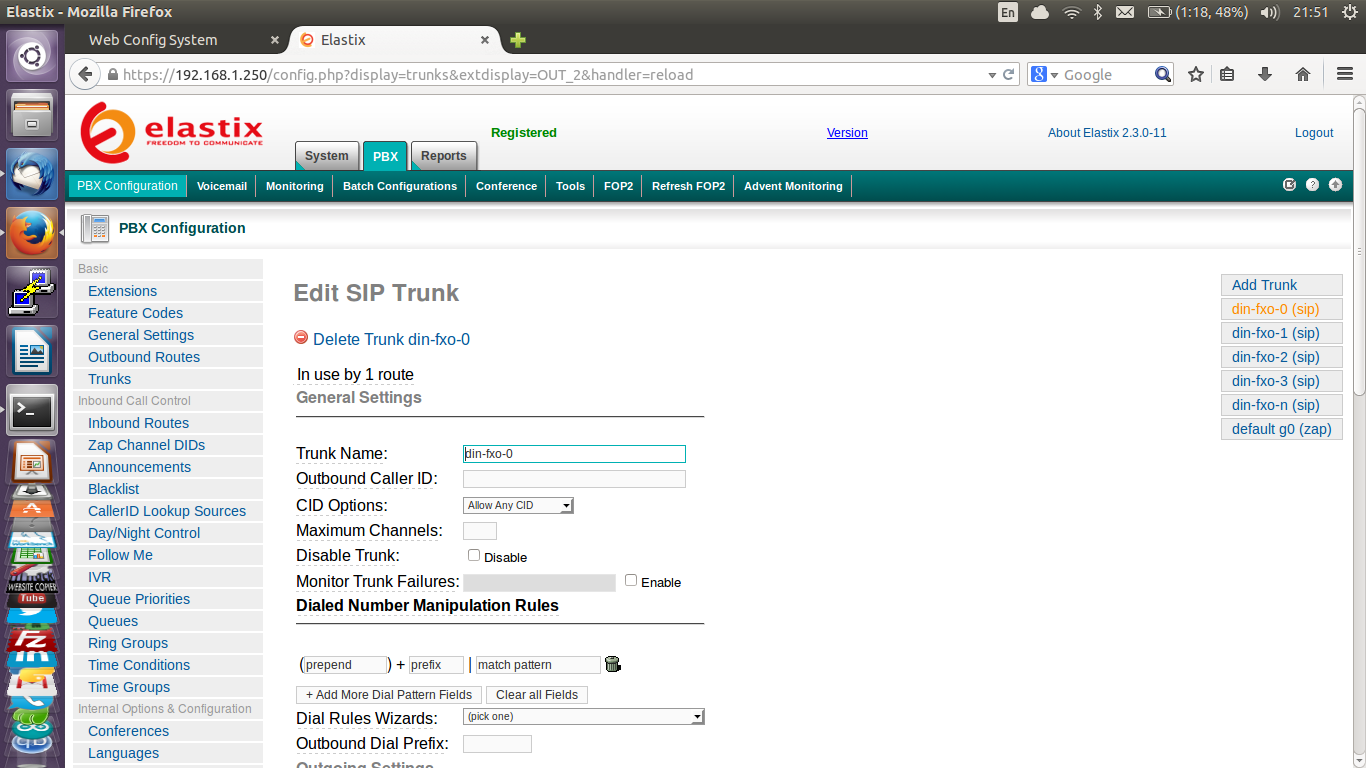Screen dimensions: 1366x768
Task: Click the Trunk Name input field
Action: click(x=574, y=454)
